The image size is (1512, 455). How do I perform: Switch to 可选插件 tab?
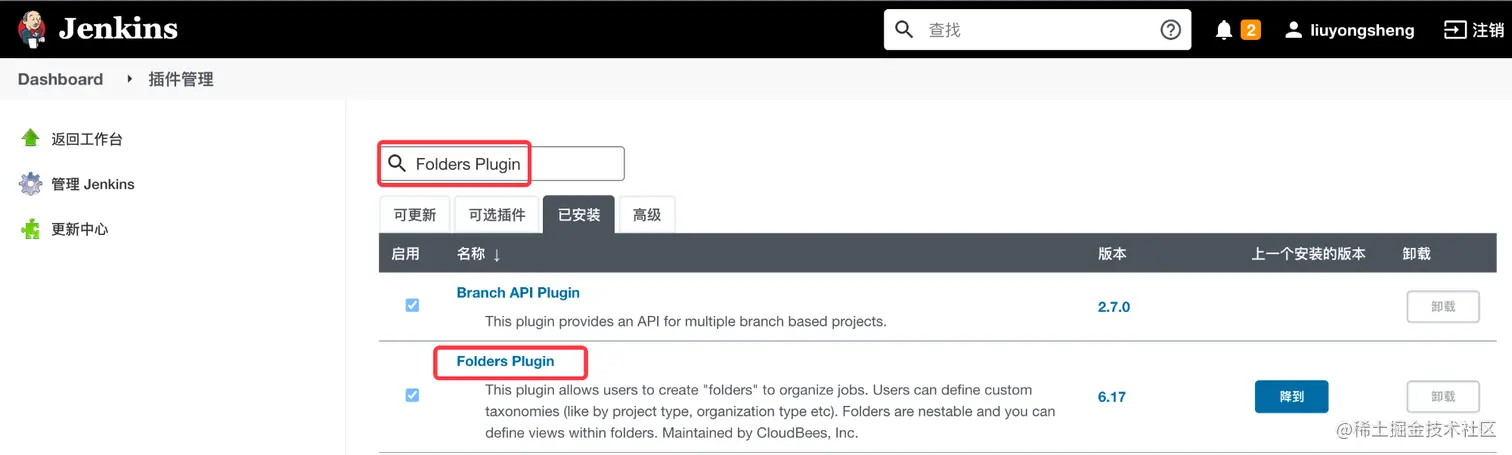click(497, 214)
